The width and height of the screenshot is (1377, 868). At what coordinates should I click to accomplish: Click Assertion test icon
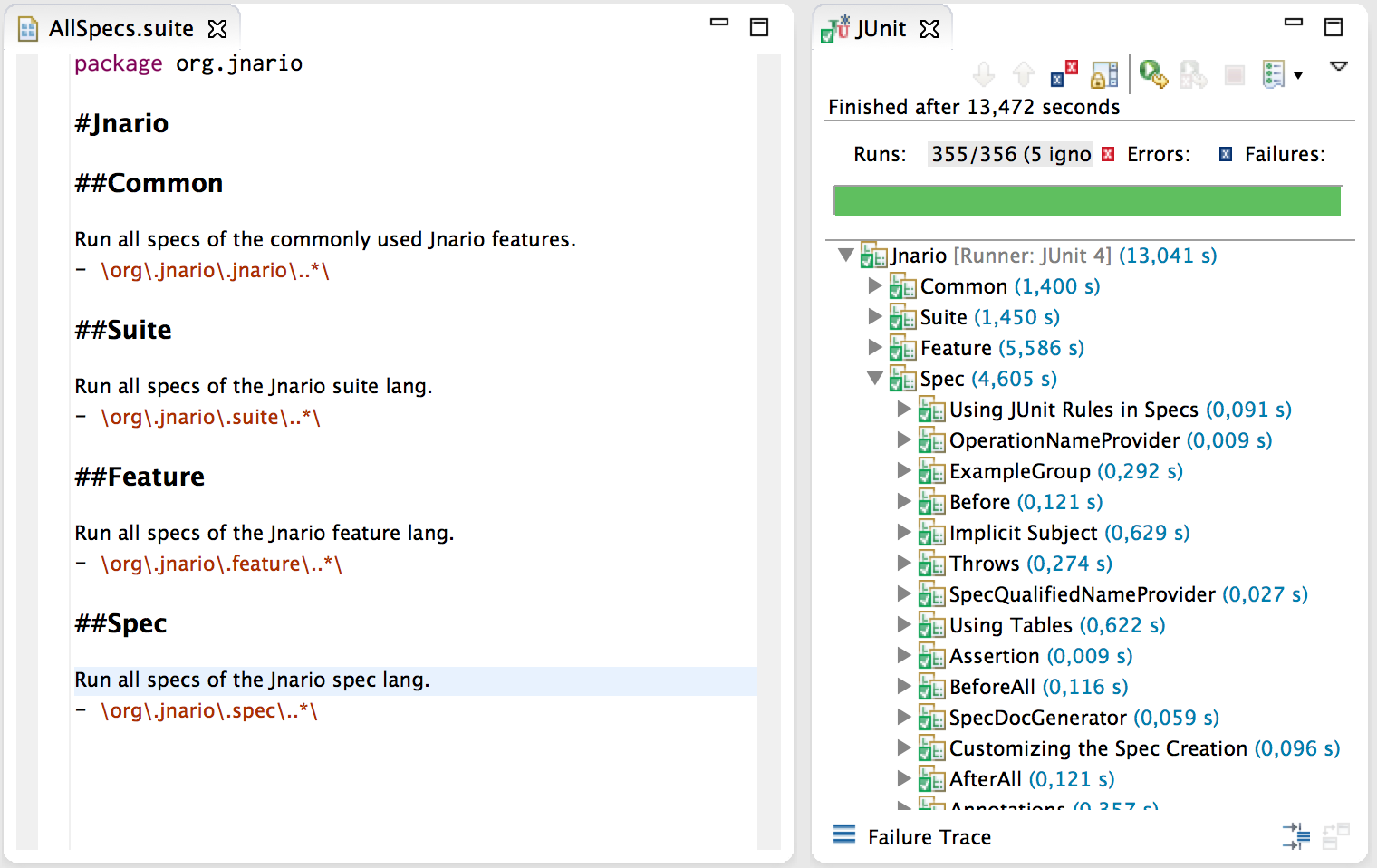pos(931,656)
